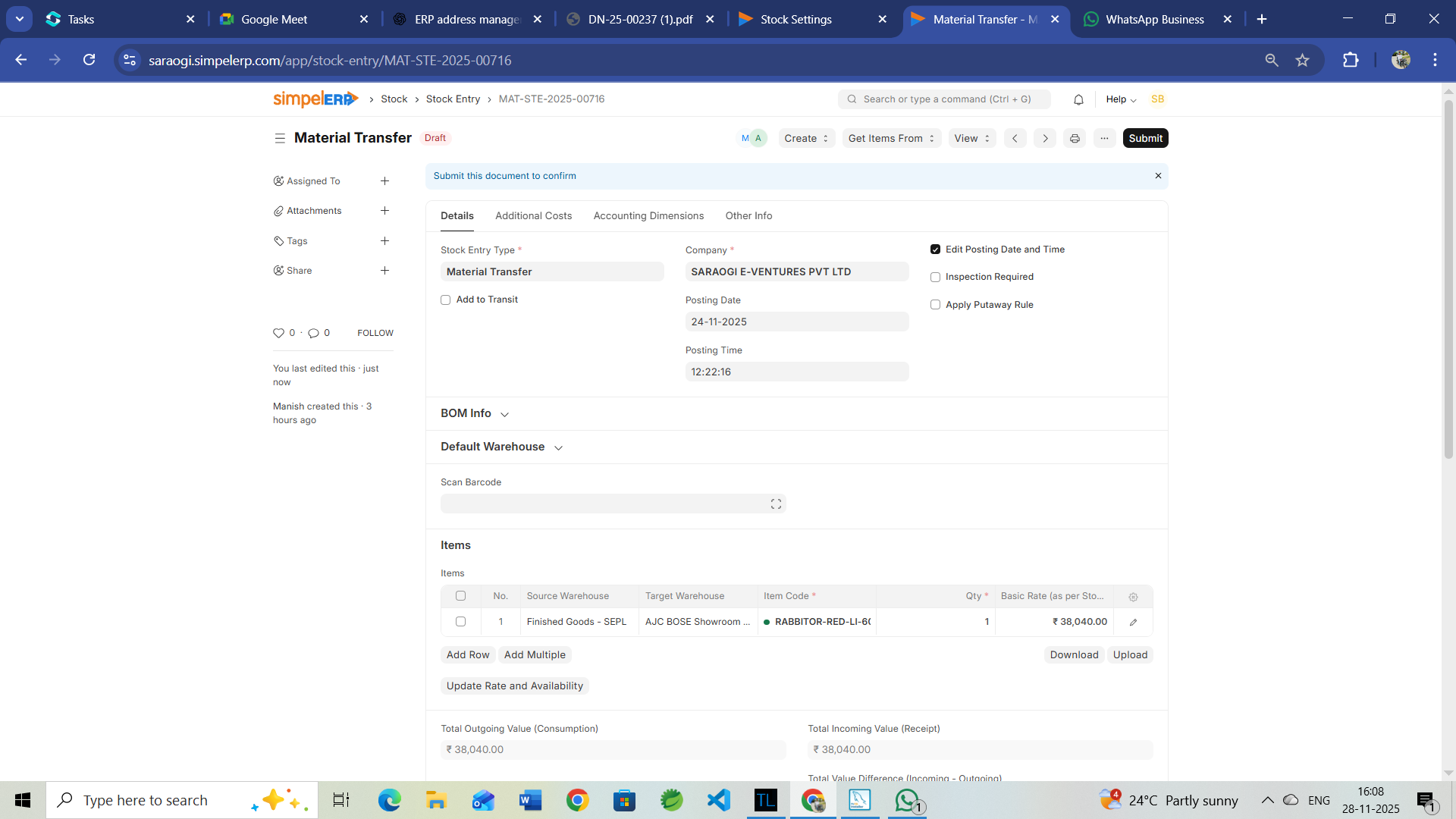
Task: Click the Posting Date field
Action: tap(796, 322)
